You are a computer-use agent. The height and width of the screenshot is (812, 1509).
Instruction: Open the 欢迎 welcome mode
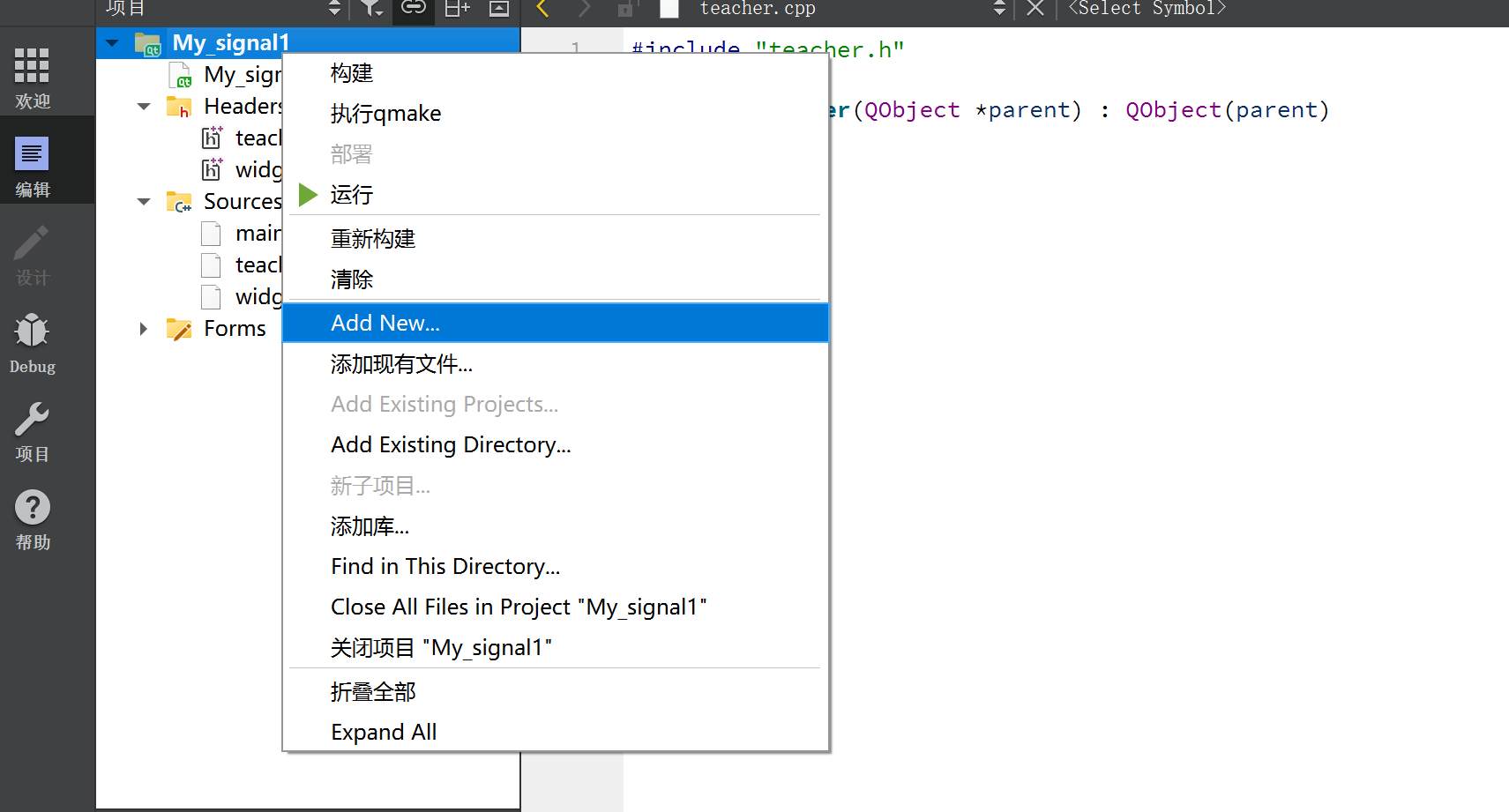[x=33, y=78]
